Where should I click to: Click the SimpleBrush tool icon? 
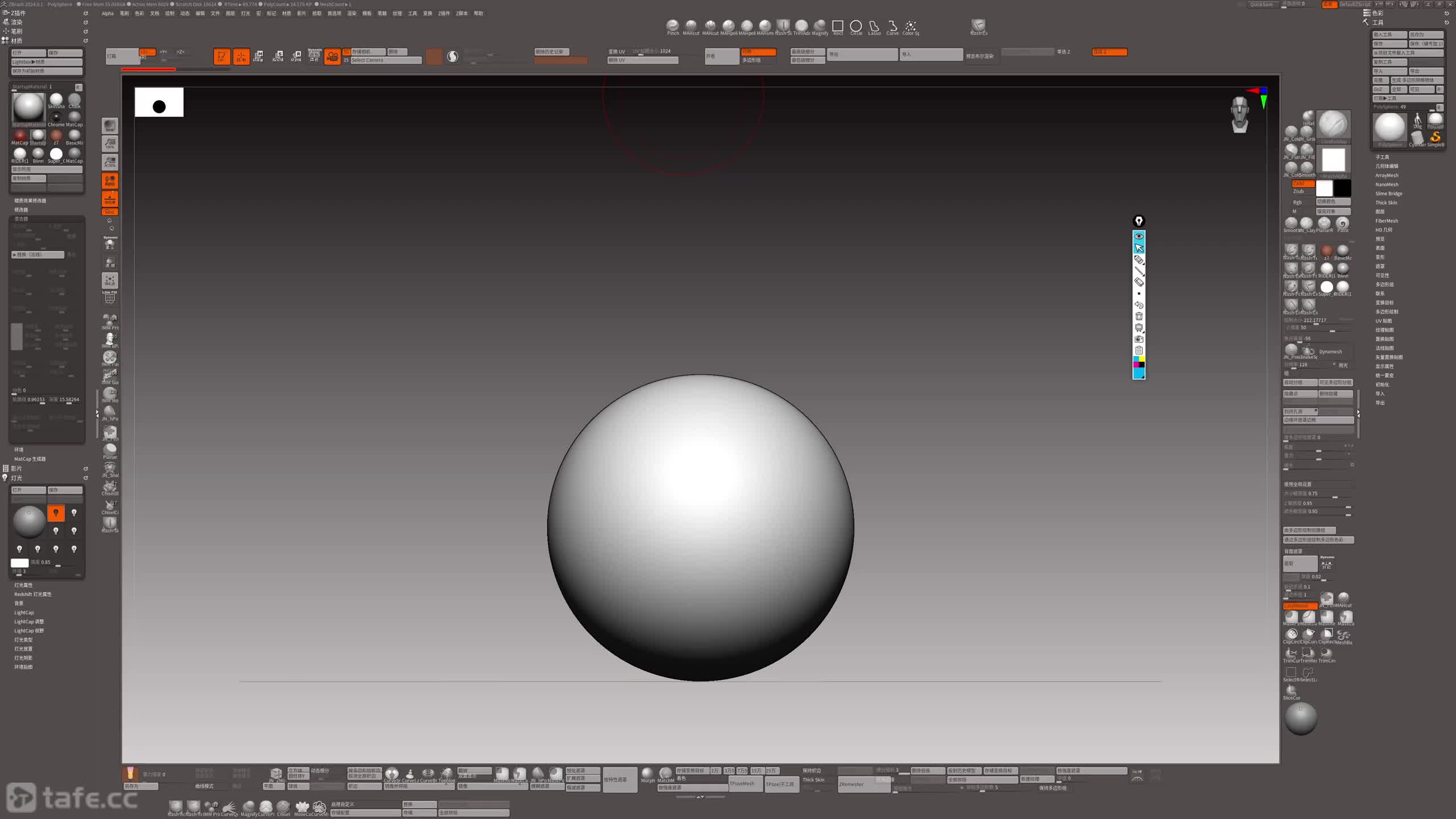click(1435, 137)
